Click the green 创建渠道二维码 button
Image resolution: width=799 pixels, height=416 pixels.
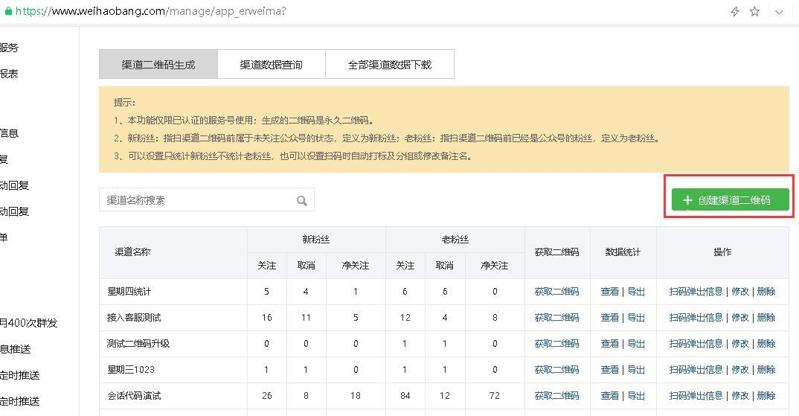[x=729, y=200]
